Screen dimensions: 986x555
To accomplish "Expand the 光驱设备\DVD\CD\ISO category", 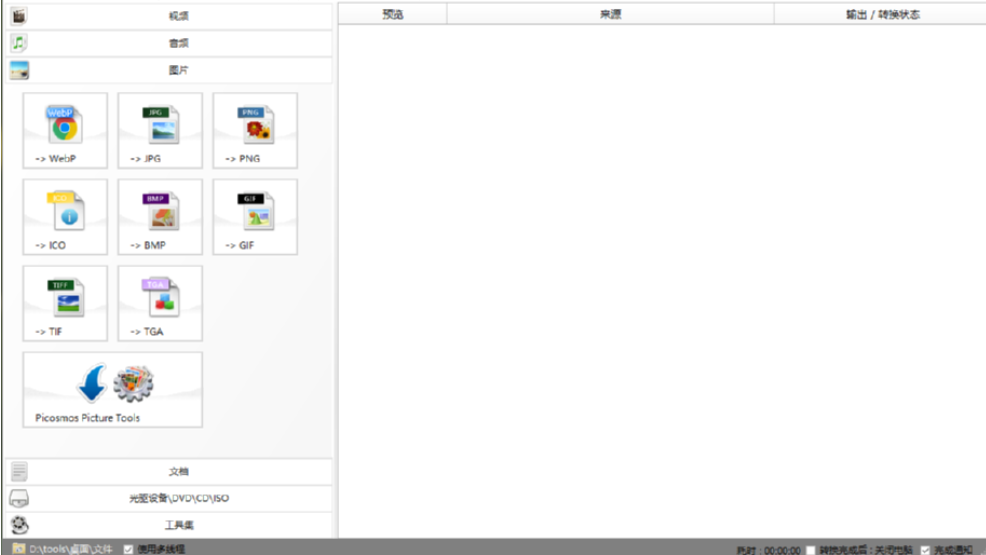I will pos(169,498).
